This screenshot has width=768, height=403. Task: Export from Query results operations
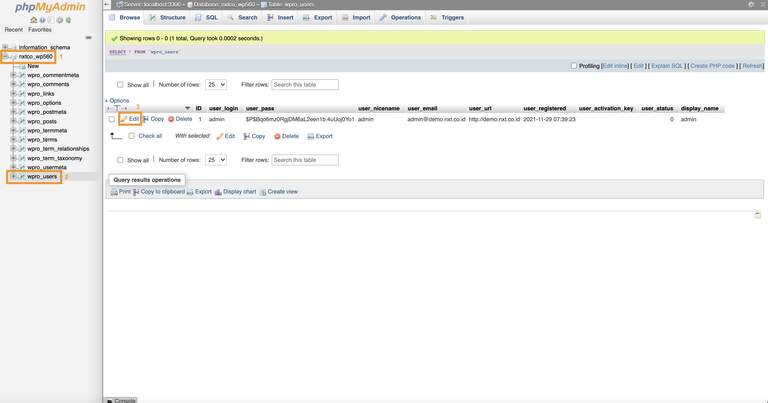[199, 191]
